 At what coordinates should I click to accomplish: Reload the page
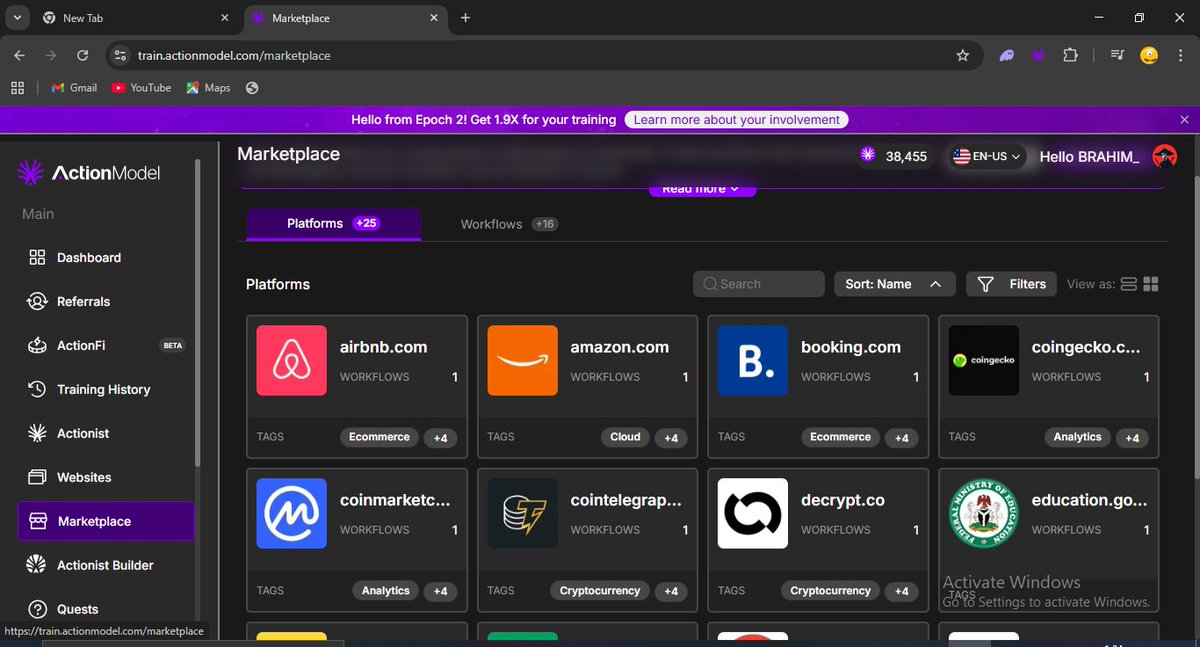(x=82, y=56)
